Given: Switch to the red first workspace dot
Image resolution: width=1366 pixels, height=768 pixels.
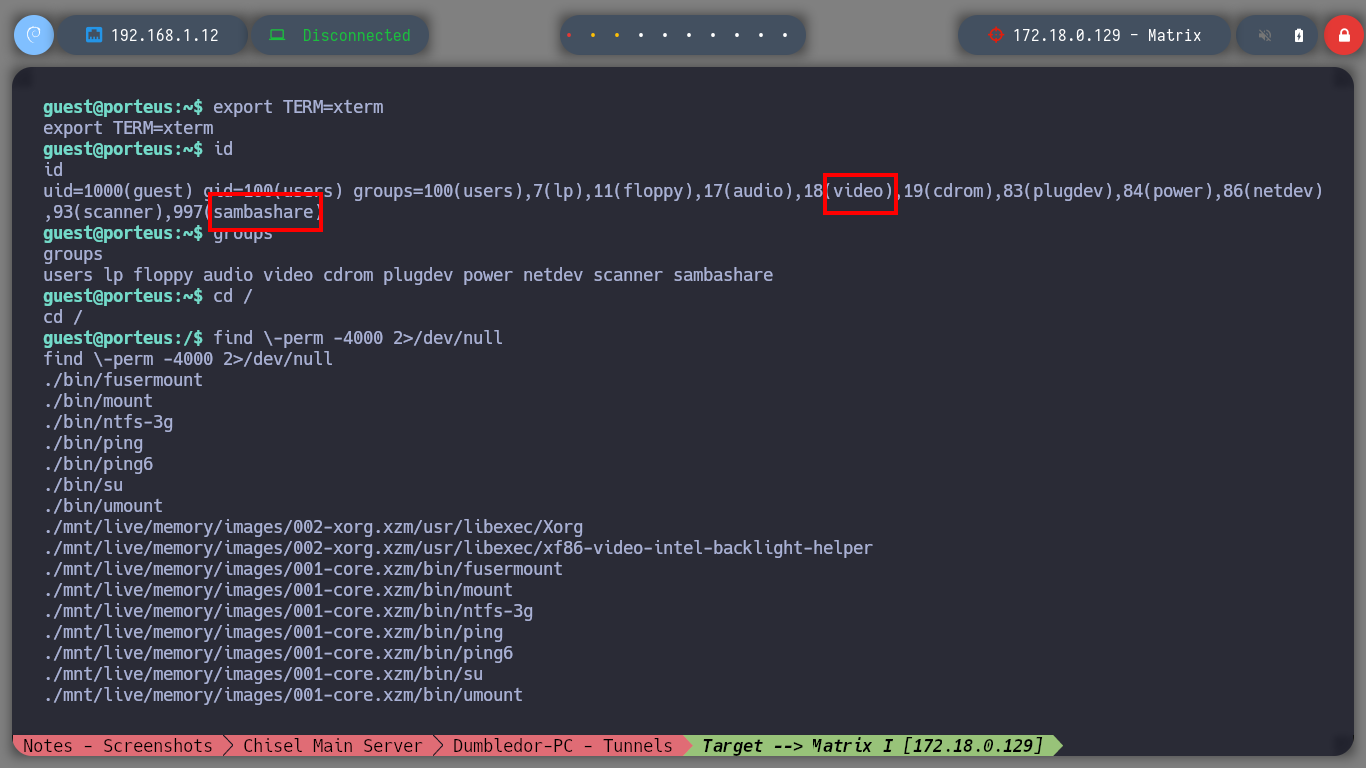Looking at the screenshot, I should coord(569,35).
